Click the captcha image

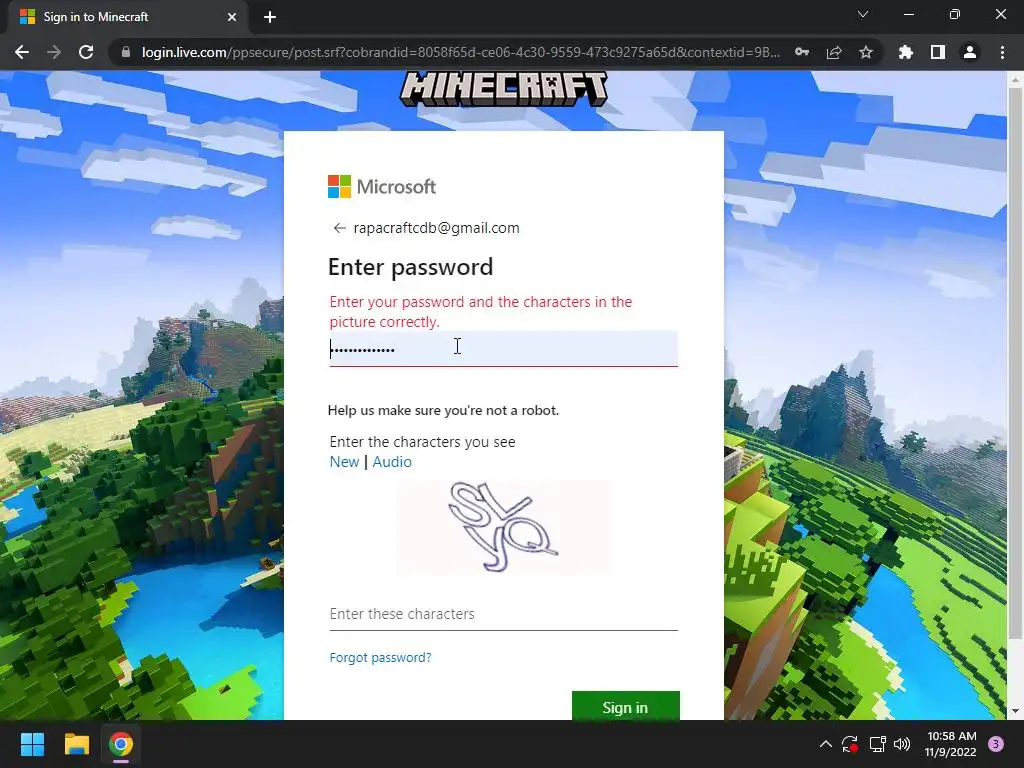tap(504, 527)
